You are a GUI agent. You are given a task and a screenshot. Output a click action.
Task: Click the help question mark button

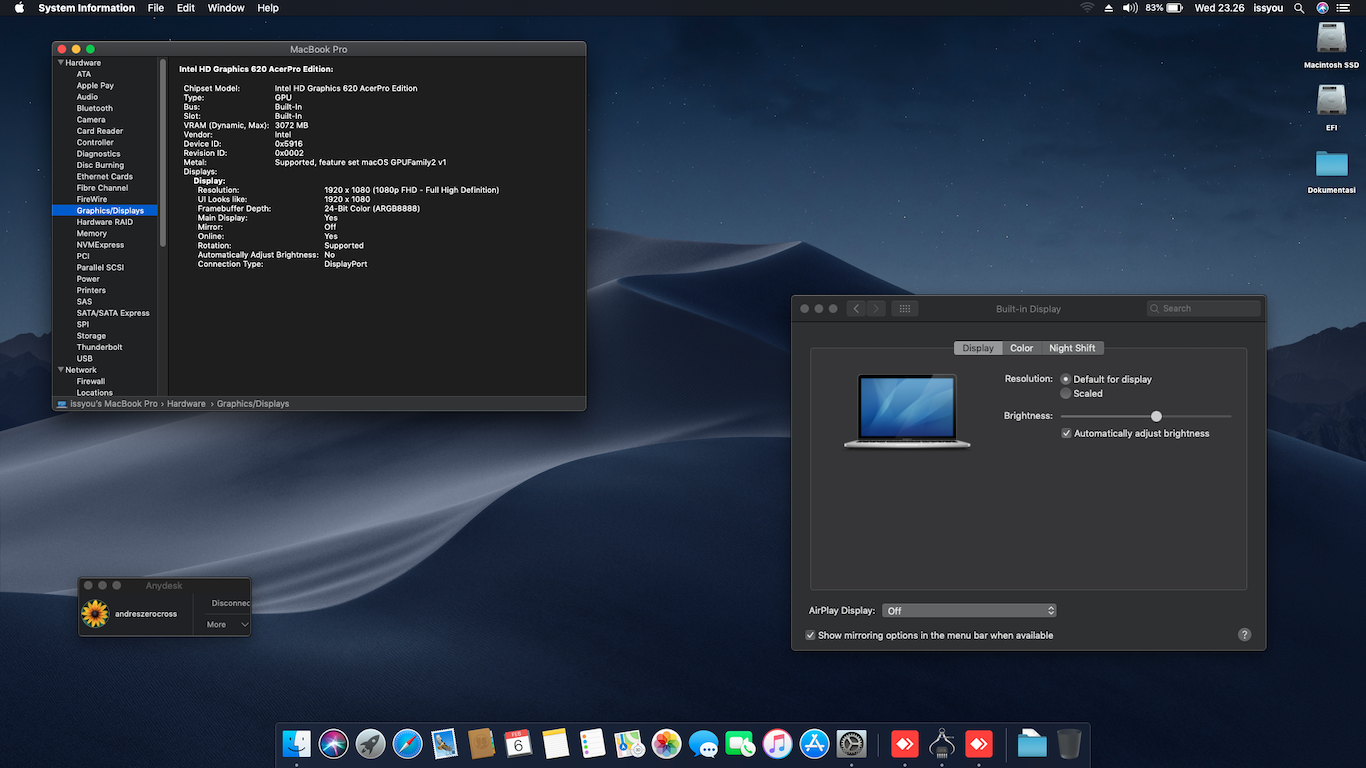(1245, 635)
